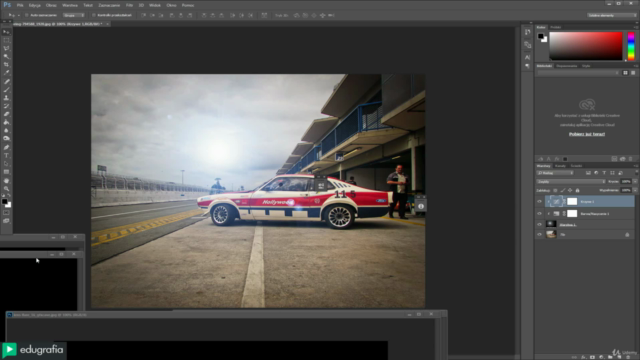Switch to the Próbki tab
The height and width of the screenshot is (360, 640).
[556, 27]
